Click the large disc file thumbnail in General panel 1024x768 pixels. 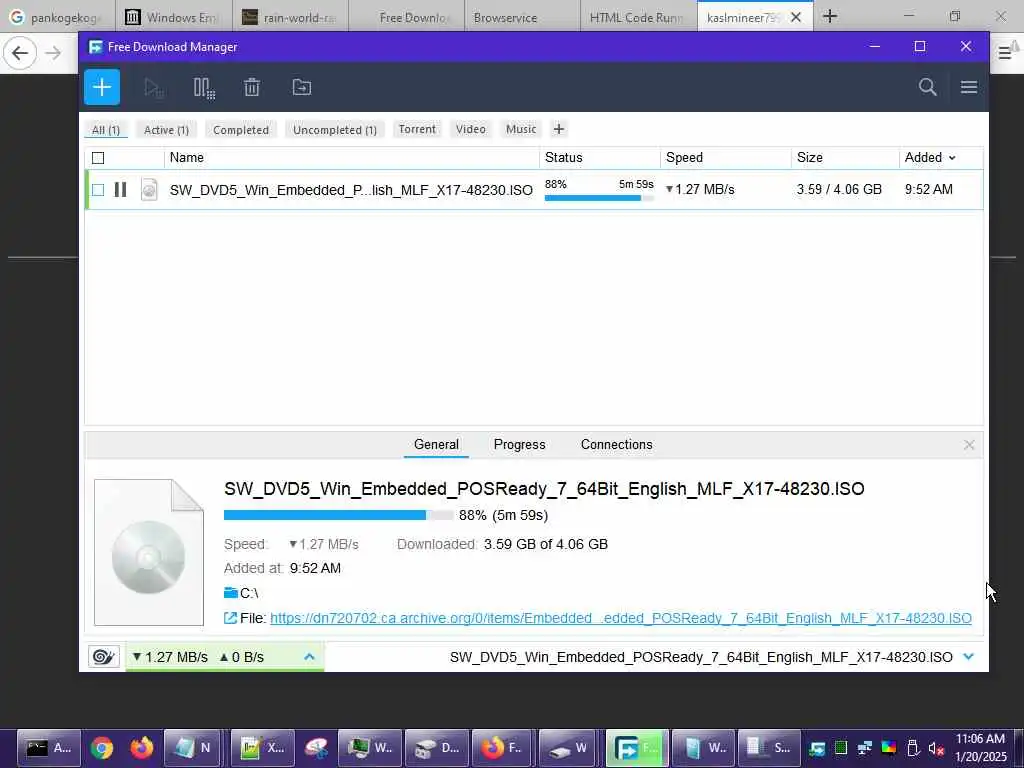pos(149,552)
